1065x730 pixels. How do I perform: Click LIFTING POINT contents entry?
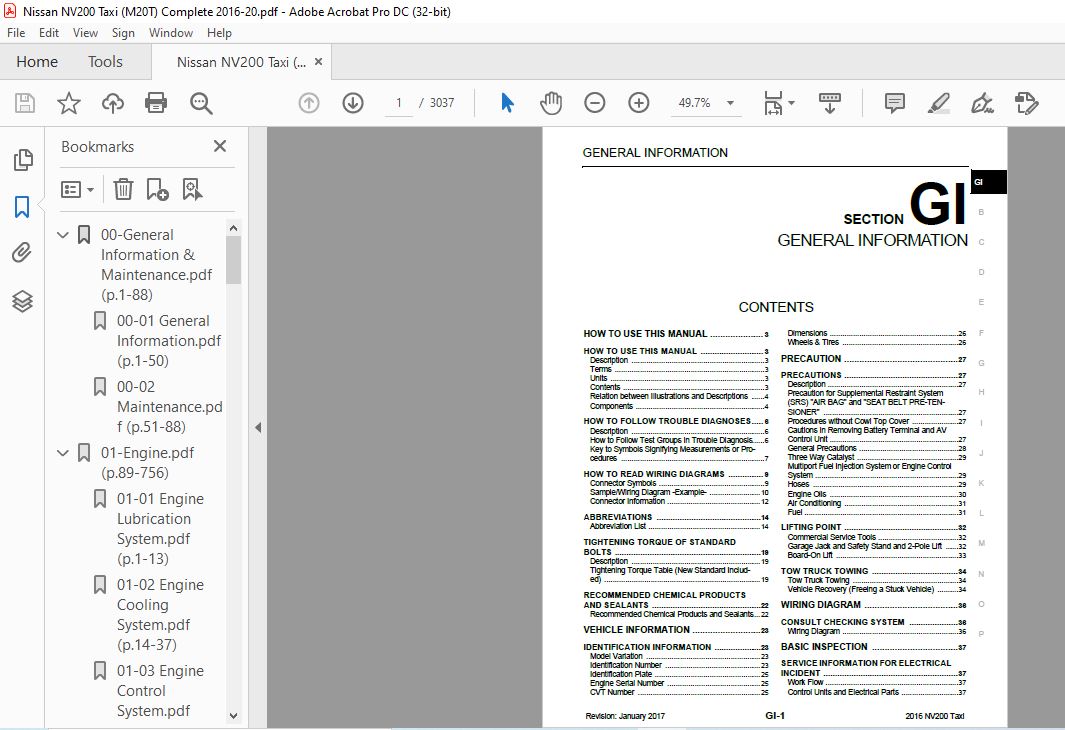pos(873,527)
